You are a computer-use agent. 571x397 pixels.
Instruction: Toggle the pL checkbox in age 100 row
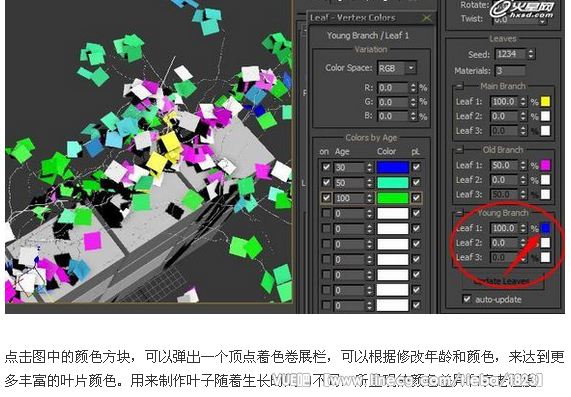[416, 198]
